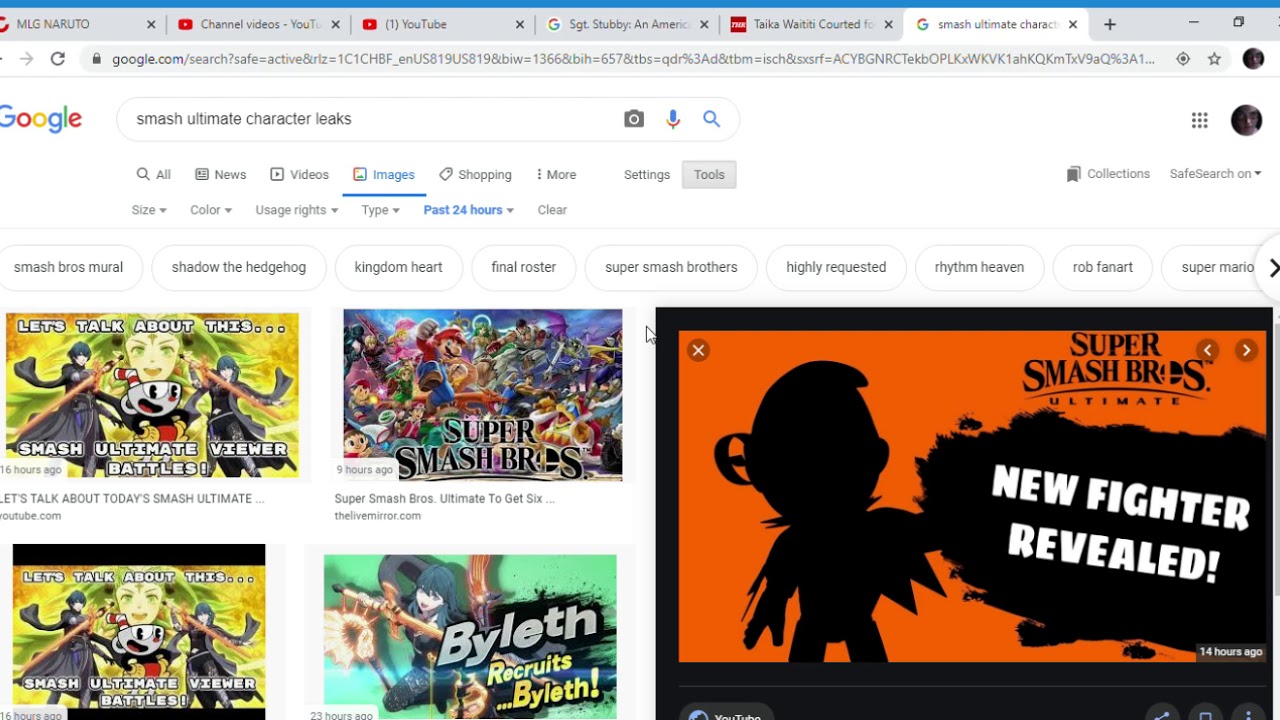
Task: Close the Channel videos YouTube tab
Action: [335, 24]
